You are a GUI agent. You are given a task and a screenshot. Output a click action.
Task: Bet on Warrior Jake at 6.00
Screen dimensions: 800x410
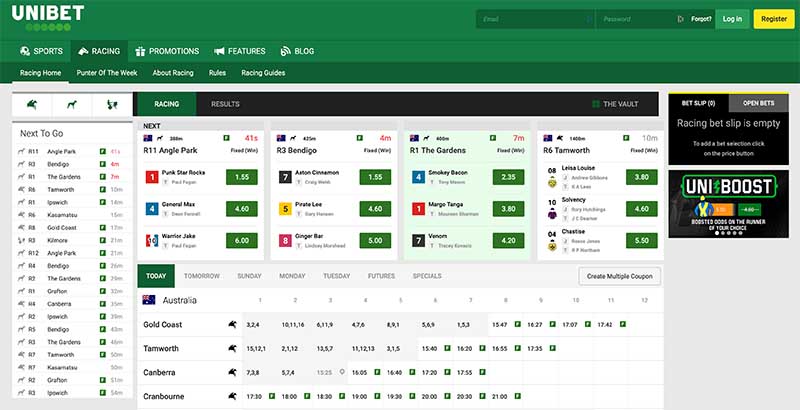point(242,241)
